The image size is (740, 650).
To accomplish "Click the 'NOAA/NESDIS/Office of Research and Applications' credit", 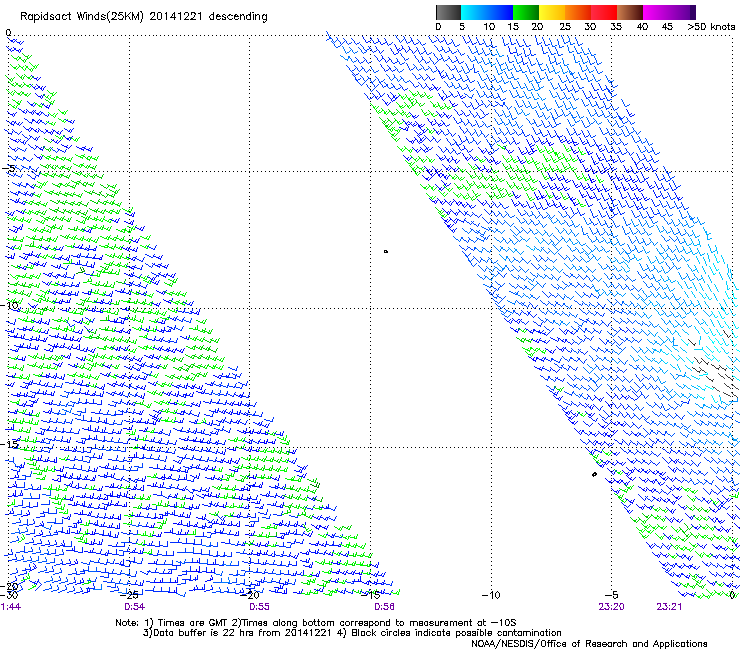I will tap(589, 644).
